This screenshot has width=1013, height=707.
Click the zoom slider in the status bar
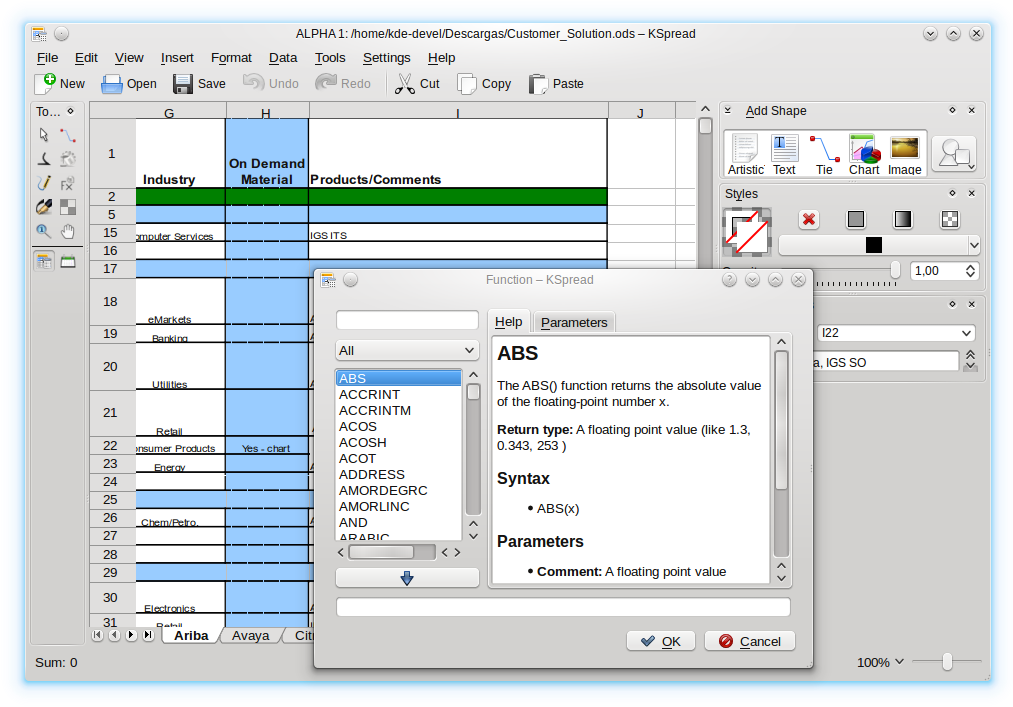tap(946, 662)
